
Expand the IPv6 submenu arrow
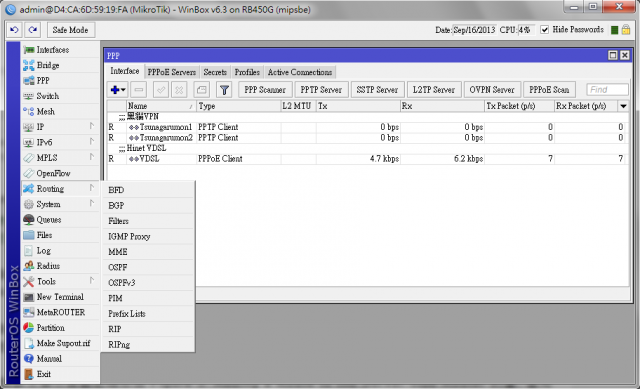[x=92, y=142]
